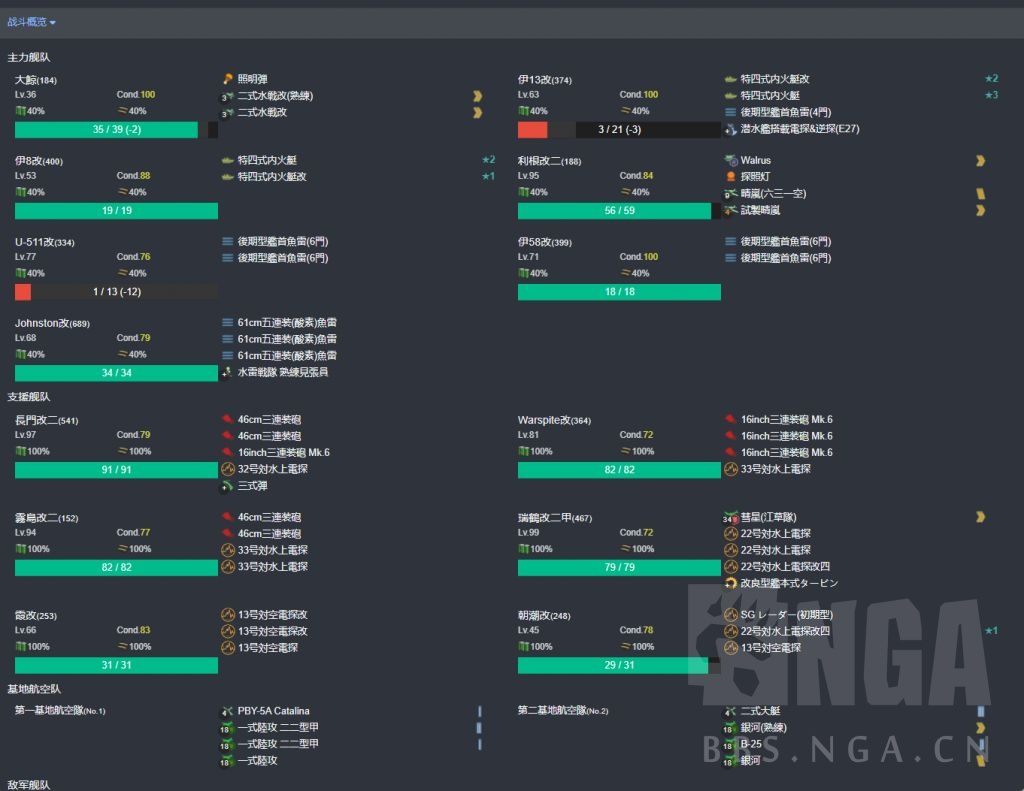Click the 三式弾 shell icon under 長門改二
The image size is (1024, 791).
(227, 485)
